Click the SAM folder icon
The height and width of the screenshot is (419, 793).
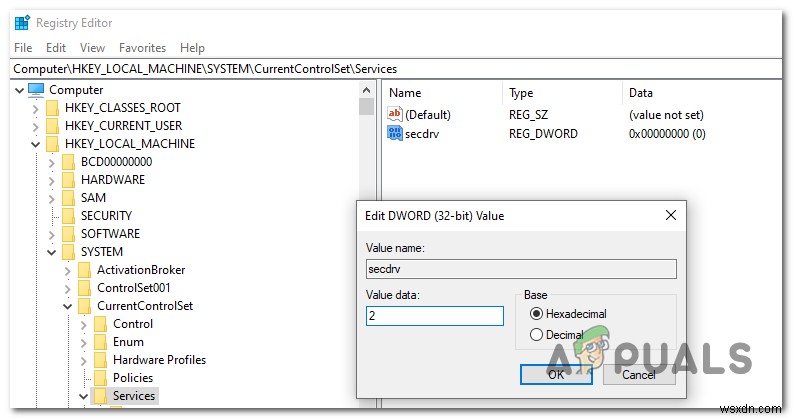click(x=69, y=198)
